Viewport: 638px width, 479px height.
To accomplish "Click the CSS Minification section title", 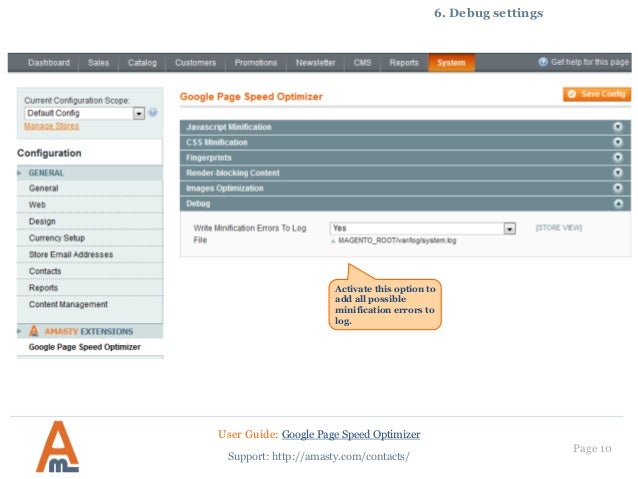I will [x=217, y=142].
